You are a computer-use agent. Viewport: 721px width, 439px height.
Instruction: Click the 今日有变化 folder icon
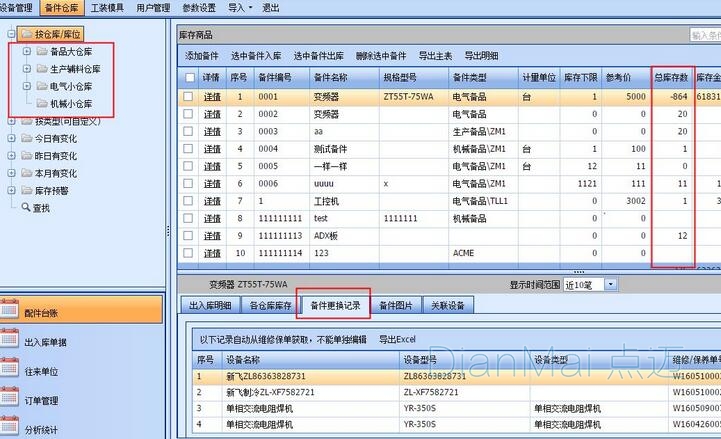tap(27, 138)
